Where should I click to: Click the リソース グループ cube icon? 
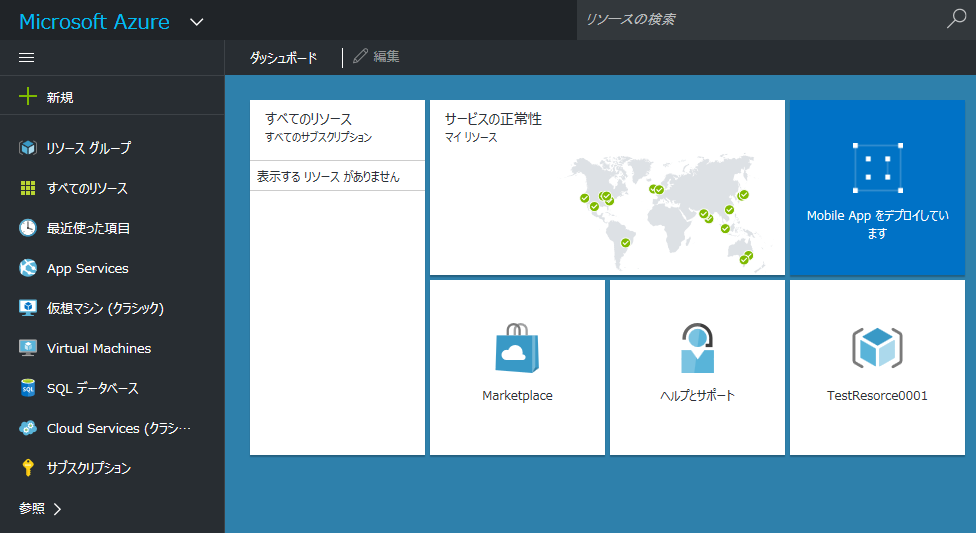pyautogui.click(x=28, y=148)
